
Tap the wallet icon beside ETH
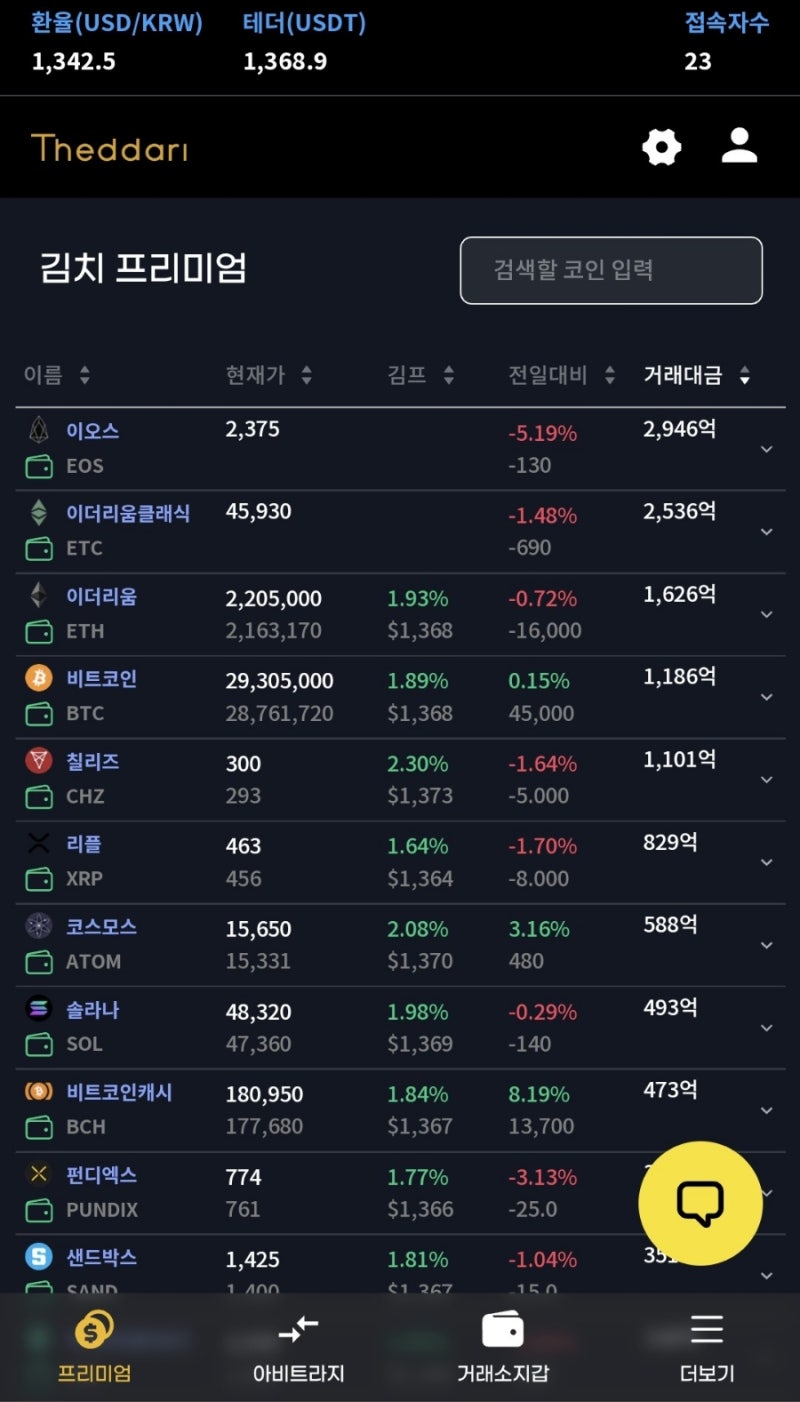[x=38, y=631]
